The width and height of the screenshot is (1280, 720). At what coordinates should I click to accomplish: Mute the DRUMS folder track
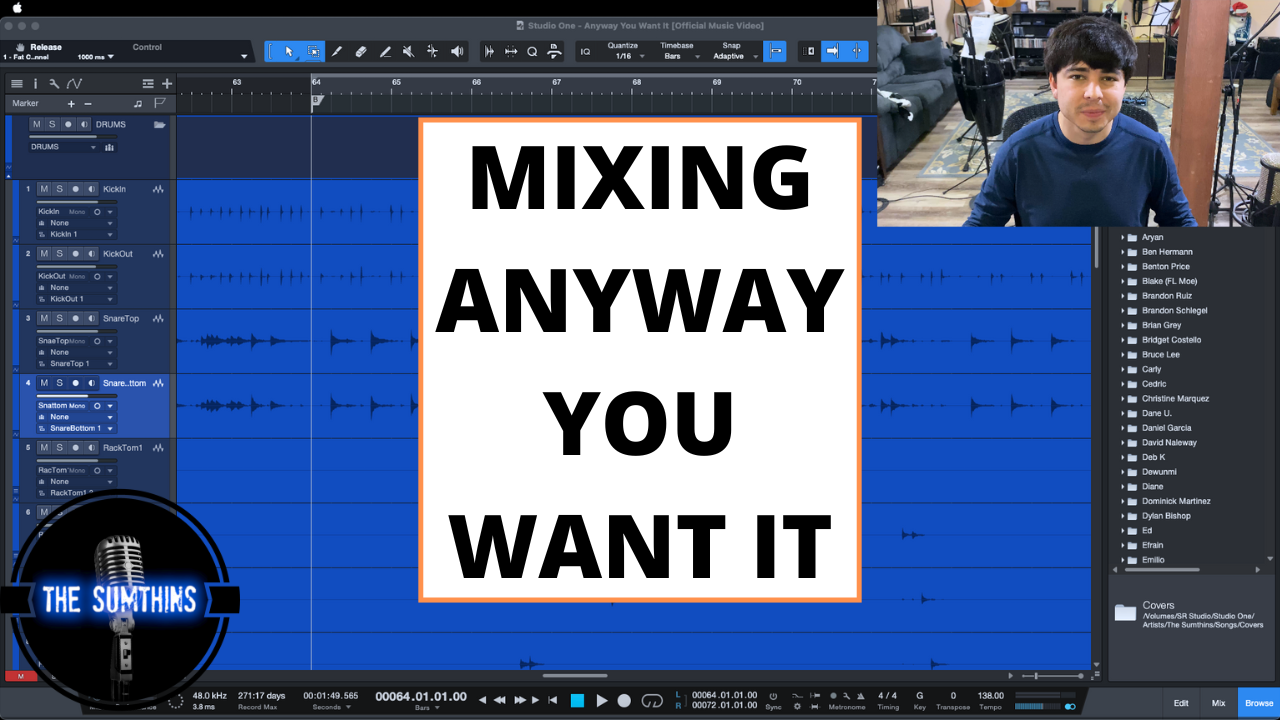37,125
